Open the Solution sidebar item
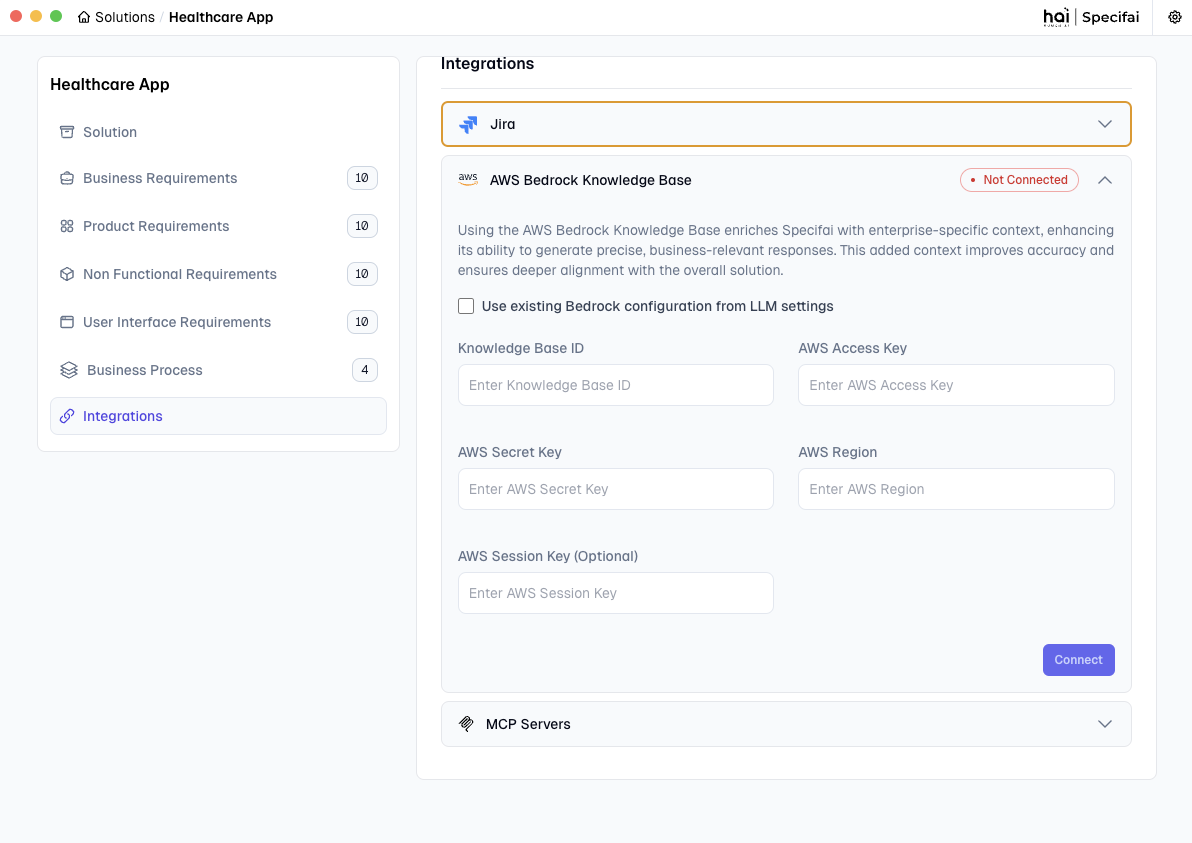 [x=218, y=132]
